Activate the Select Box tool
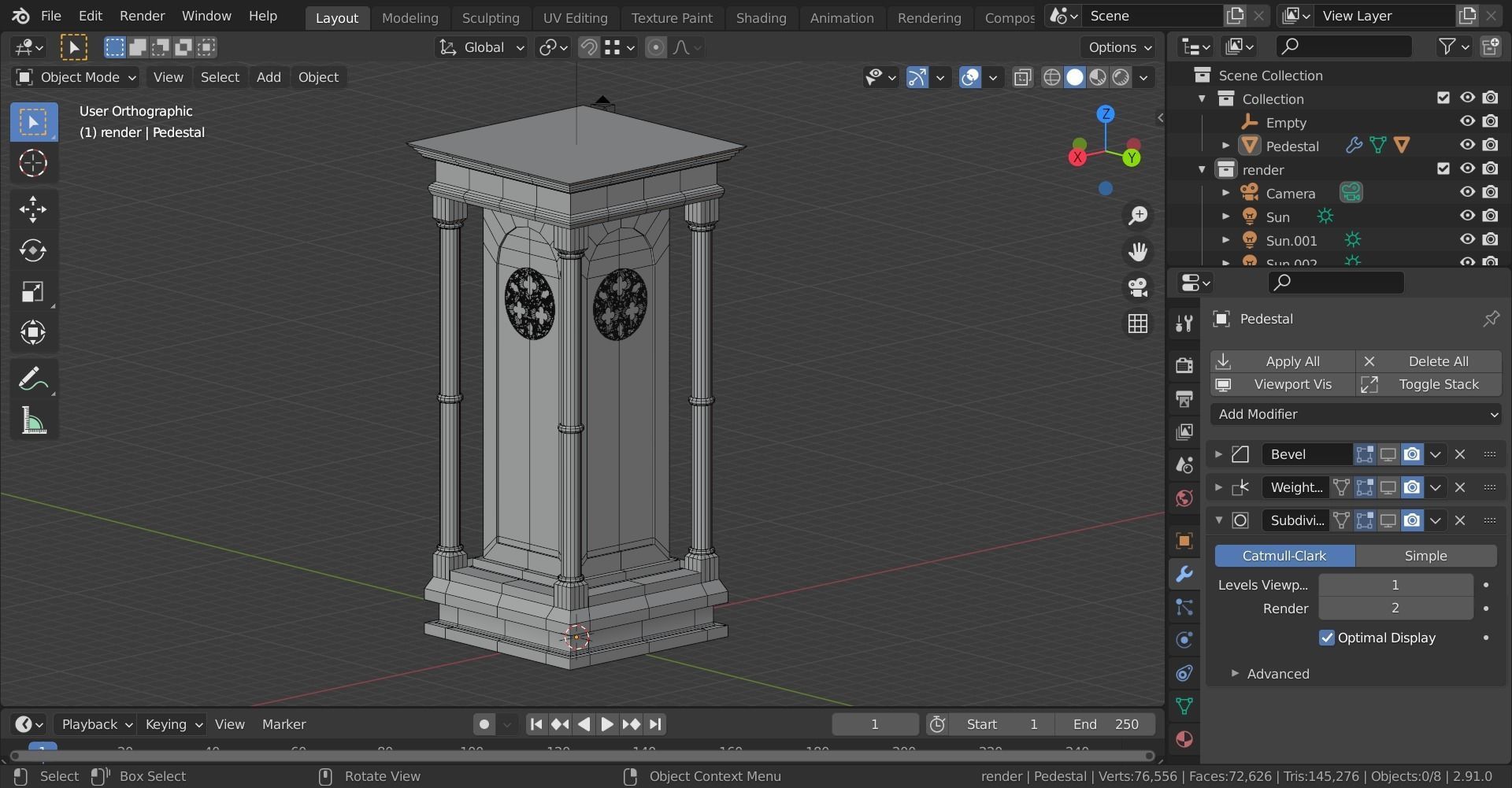The height and width of the screenshot is (788, 1512). click(x=33, y=122)
